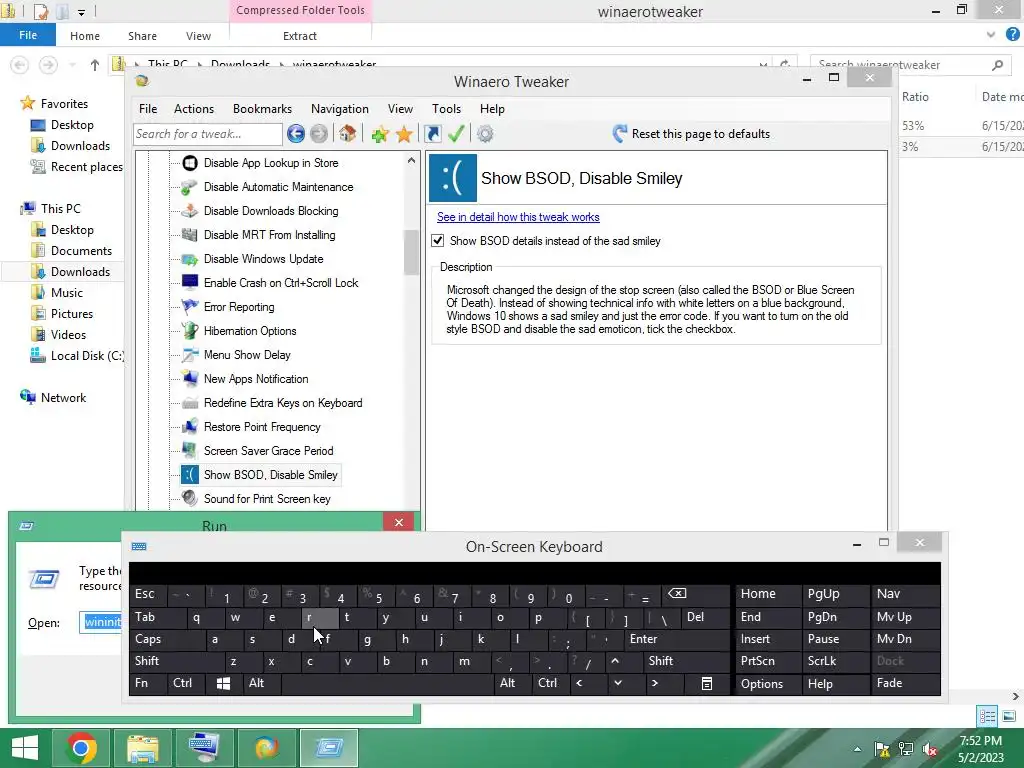
Task: Click the Options key on On-Screen Keyboard
Action: click(x=769, y=684)
